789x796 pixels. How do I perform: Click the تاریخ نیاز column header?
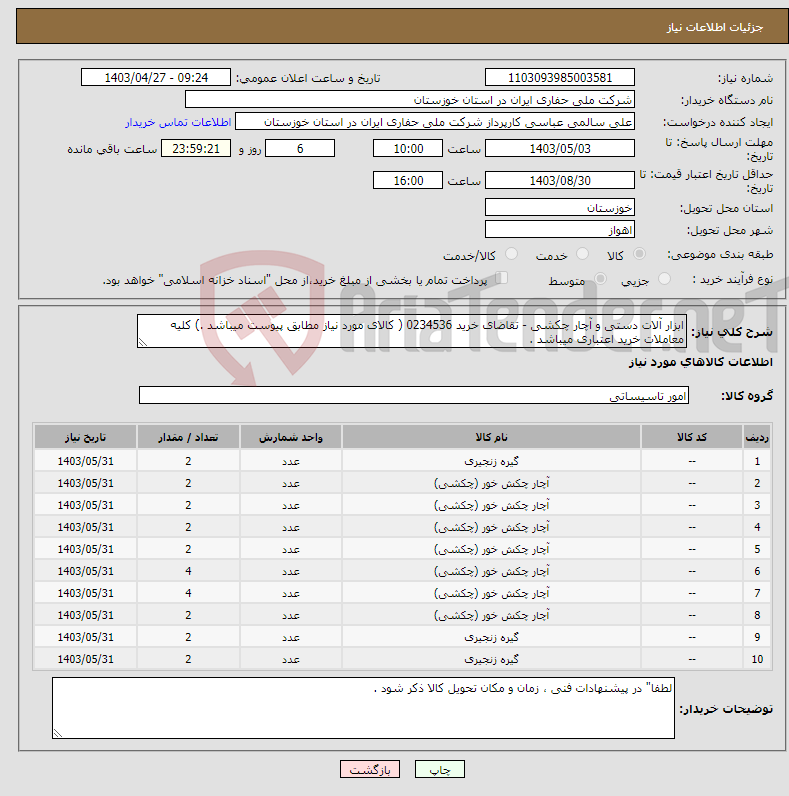(85, 437)
